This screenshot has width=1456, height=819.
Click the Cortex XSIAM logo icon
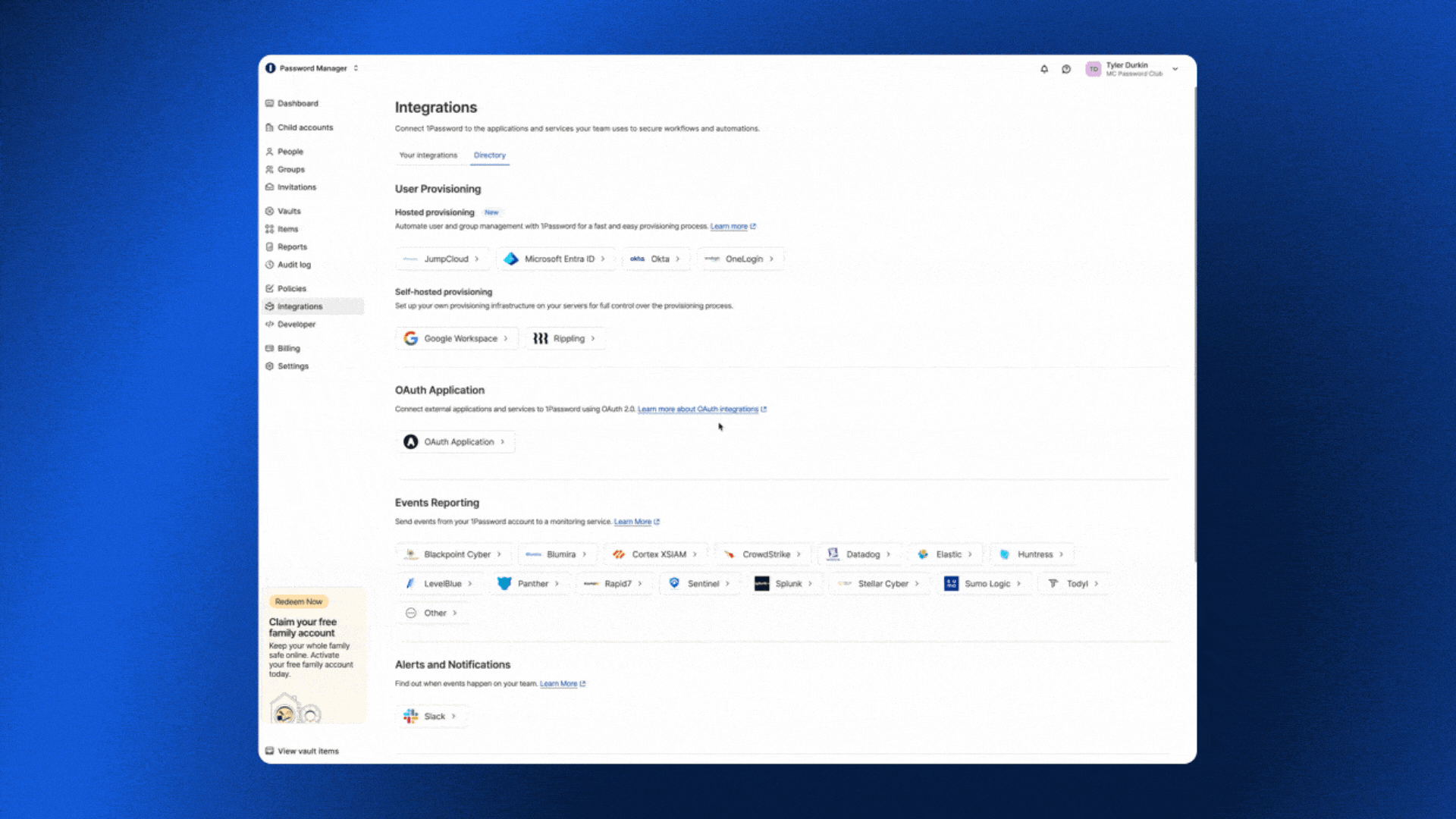point(620,554)
